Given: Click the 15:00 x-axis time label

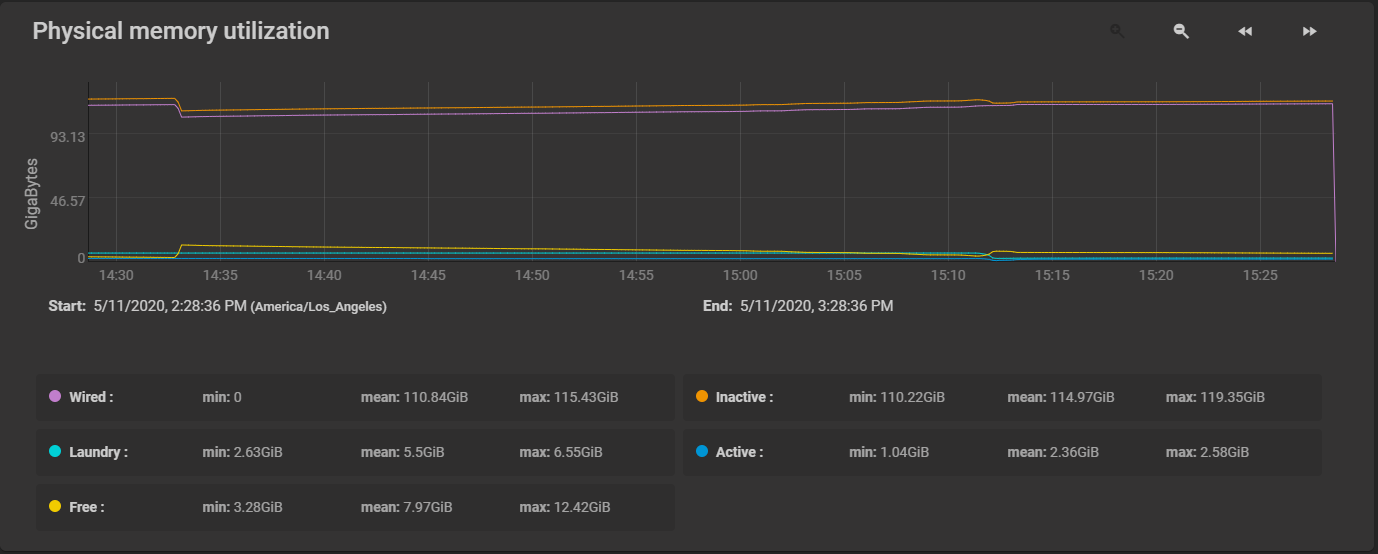Looking at the screenshot, I should point(740,274).
